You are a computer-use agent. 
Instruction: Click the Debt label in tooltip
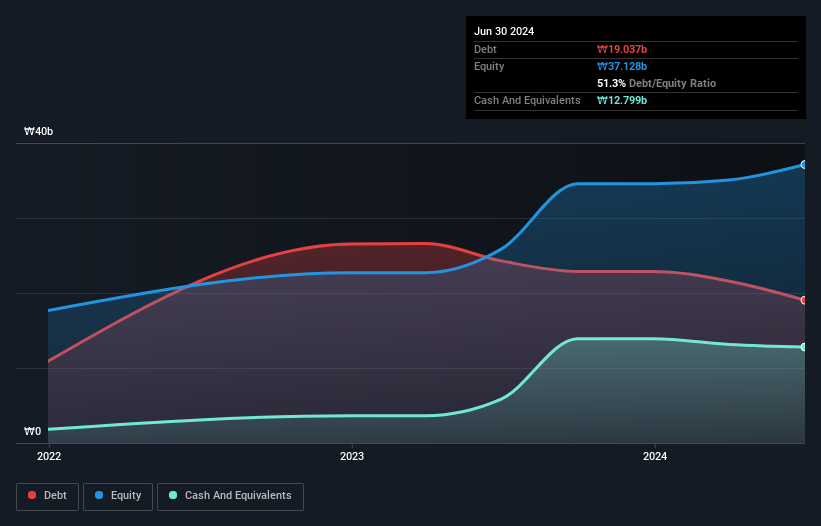click(x=485, y=49)
